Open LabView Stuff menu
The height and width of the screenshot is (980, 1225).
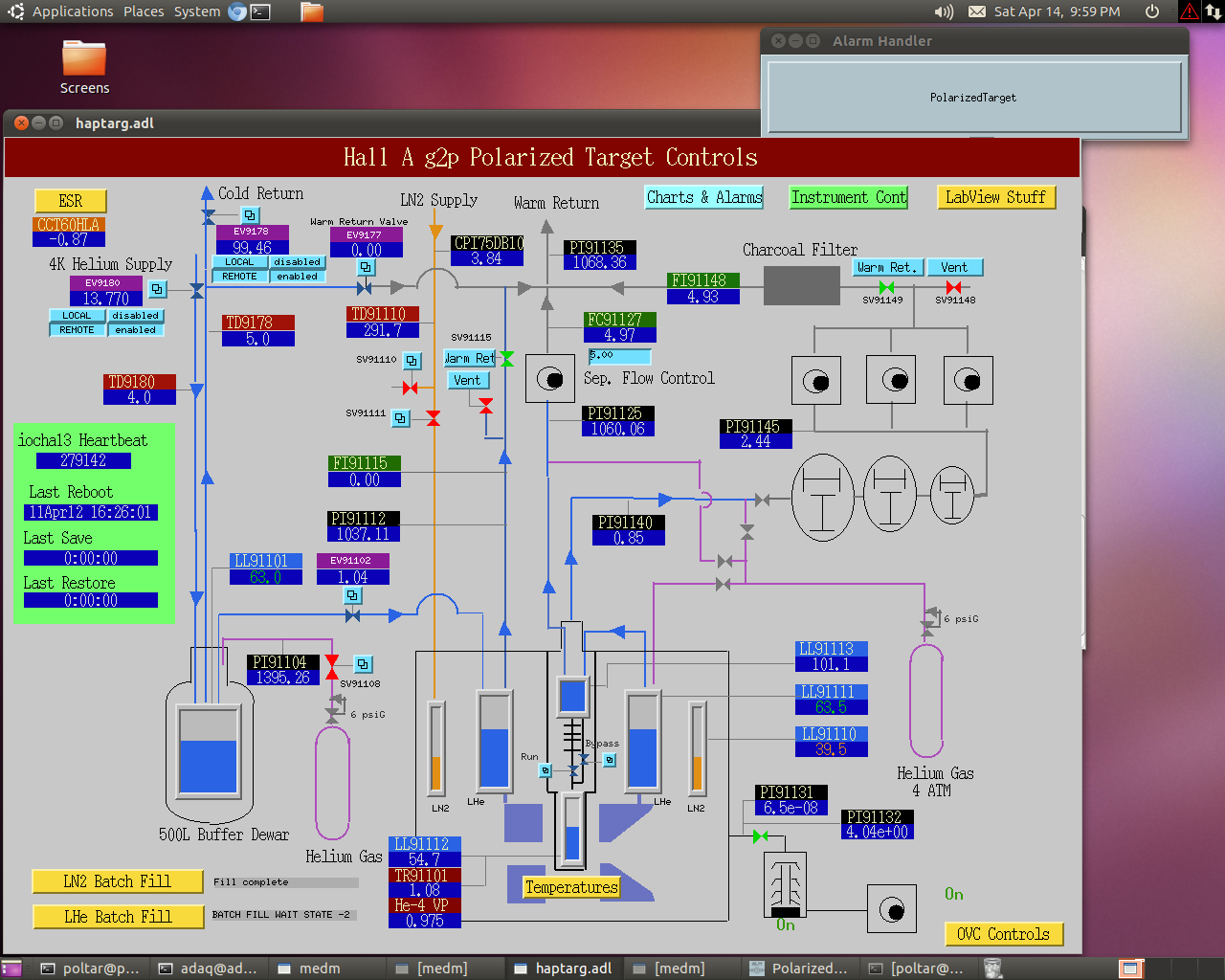pos(996,197)
